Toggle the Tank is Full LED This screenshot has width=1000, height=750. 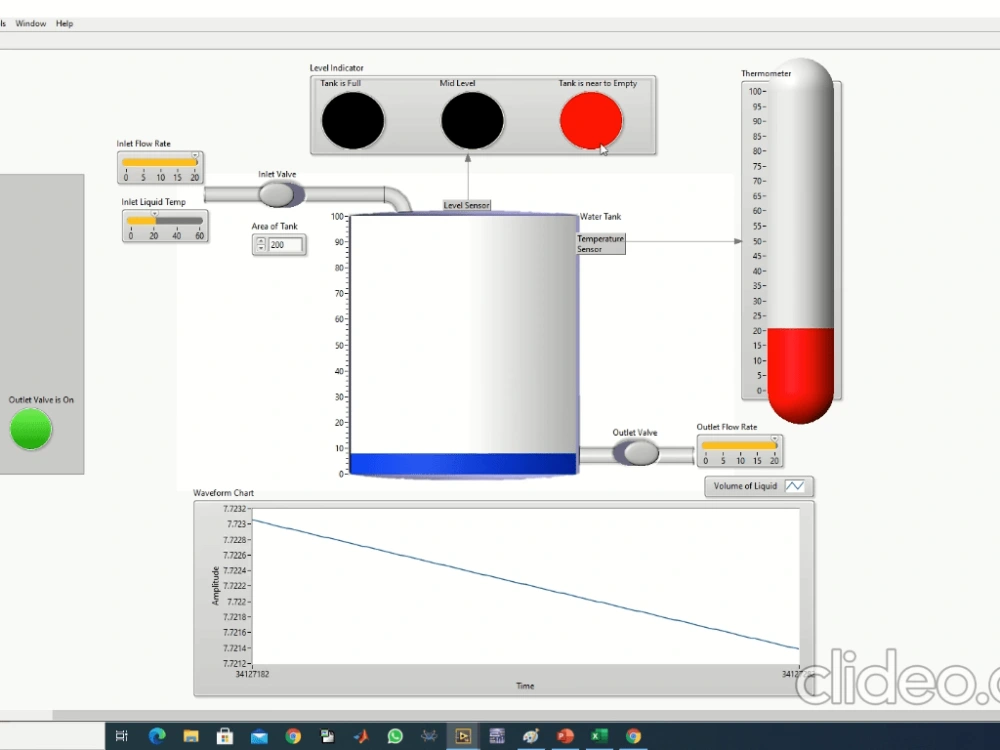(x=352, y=118)
